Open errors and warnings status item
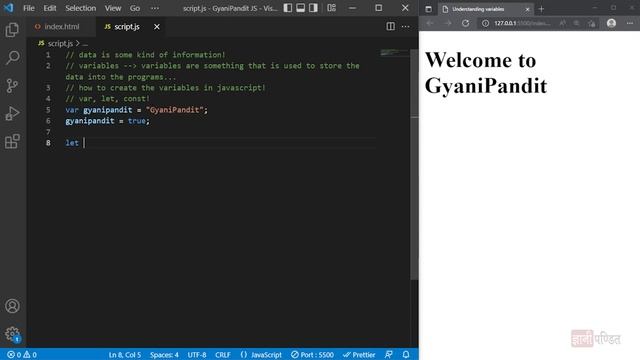The height and width of the screenshot is (360, 640). pos(22,355)
